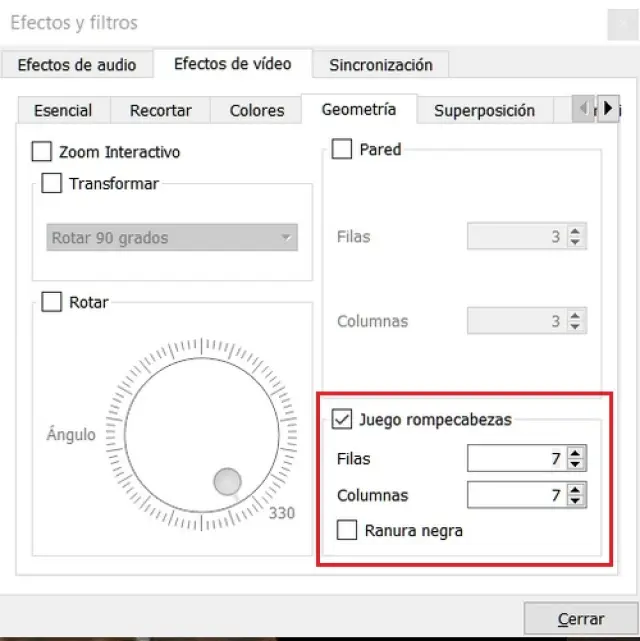Click the Cerrar button

[579, 619]
